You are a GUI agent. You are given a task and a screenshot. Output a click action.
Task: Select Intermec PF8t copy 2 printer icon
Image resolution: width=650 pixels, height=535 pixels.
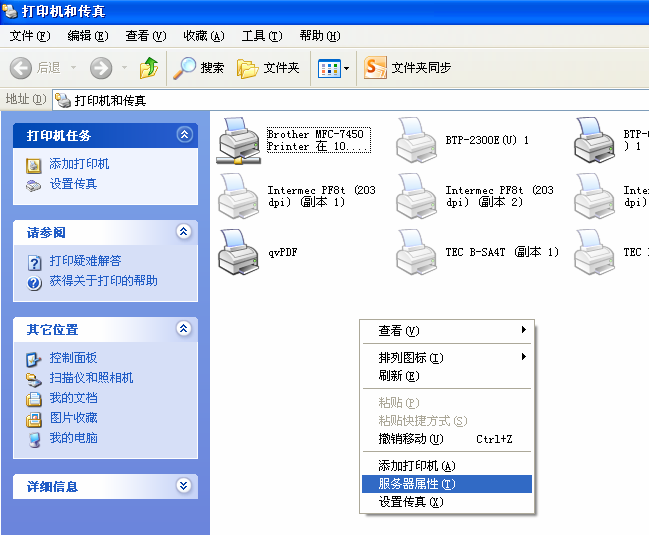[416, 196]
